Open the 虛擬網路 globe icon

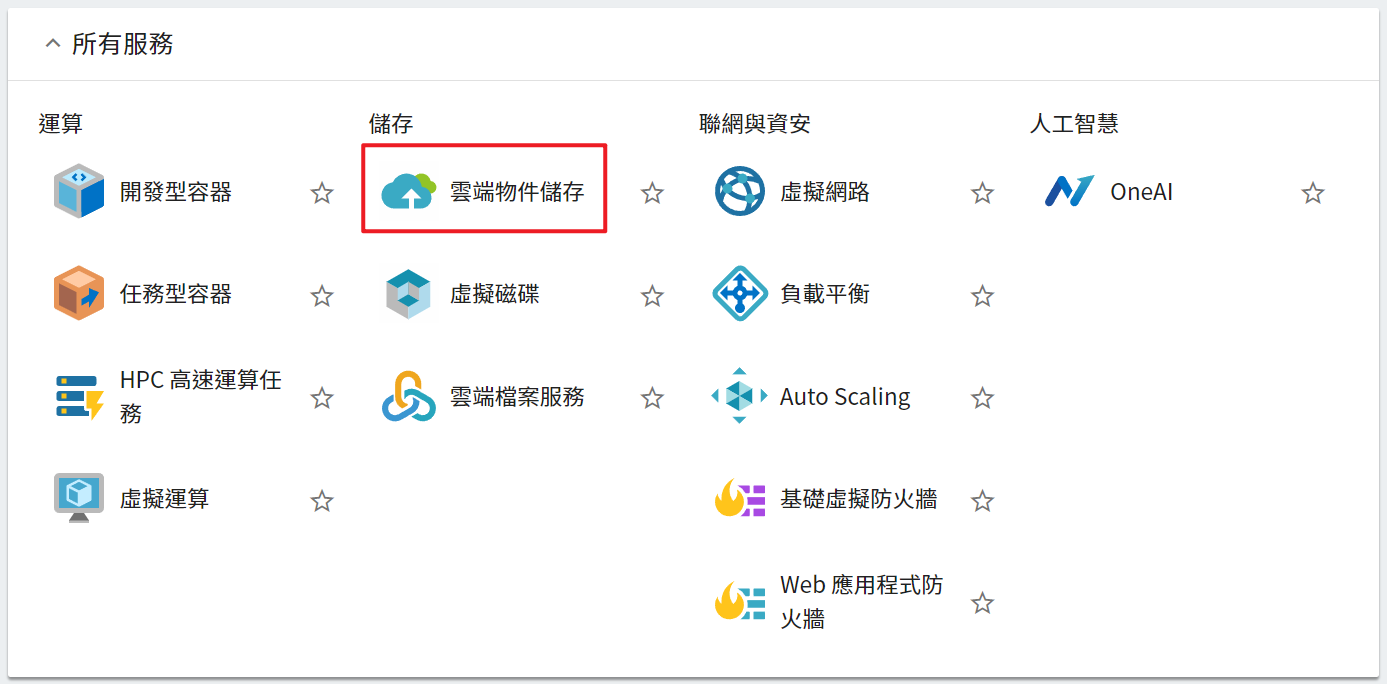coord(740,192)
